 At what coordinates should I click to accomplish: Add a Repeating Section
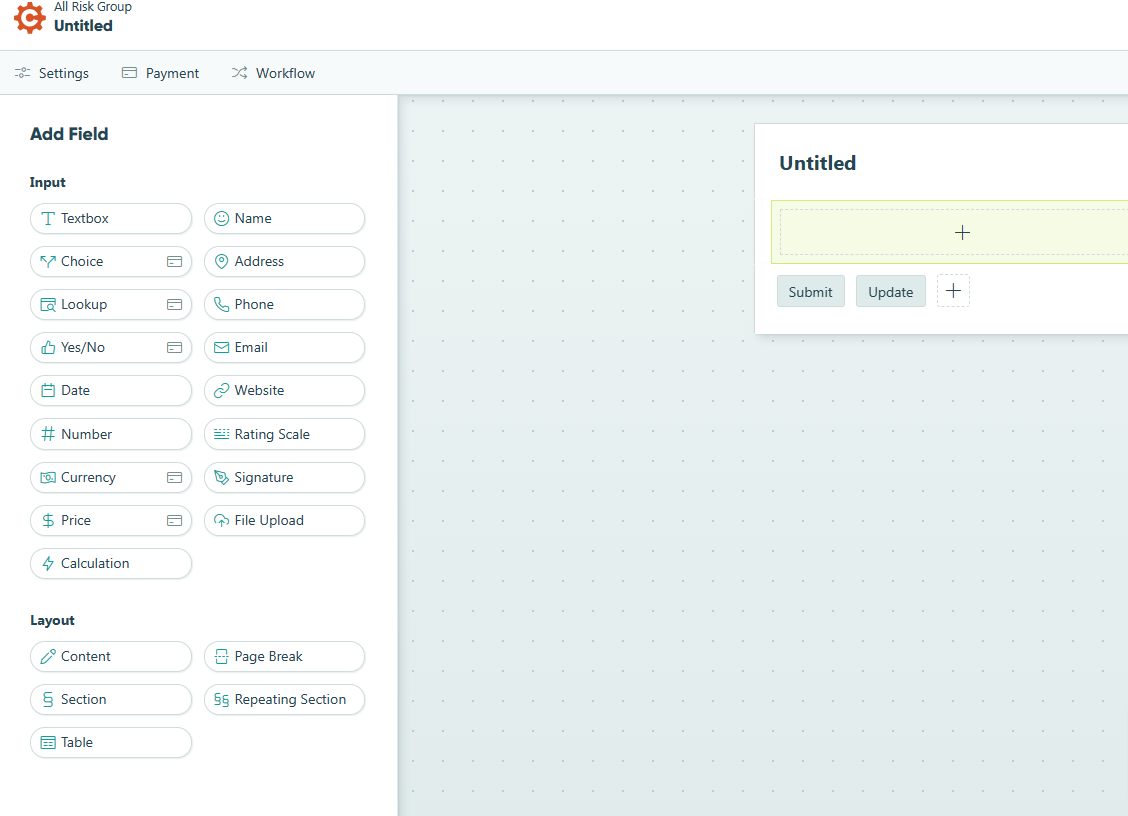click(x=284, y=699)
